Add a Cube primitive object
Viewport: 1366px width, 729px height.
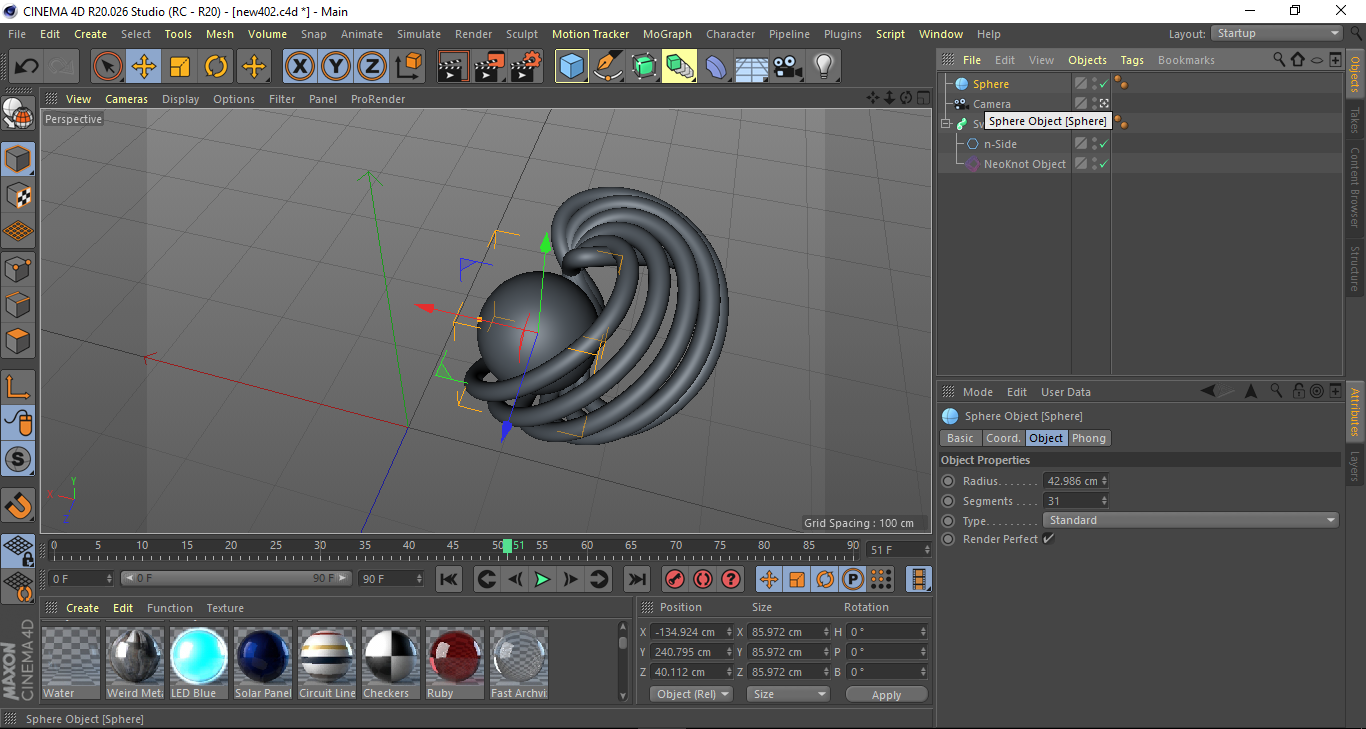click(571, 67)
